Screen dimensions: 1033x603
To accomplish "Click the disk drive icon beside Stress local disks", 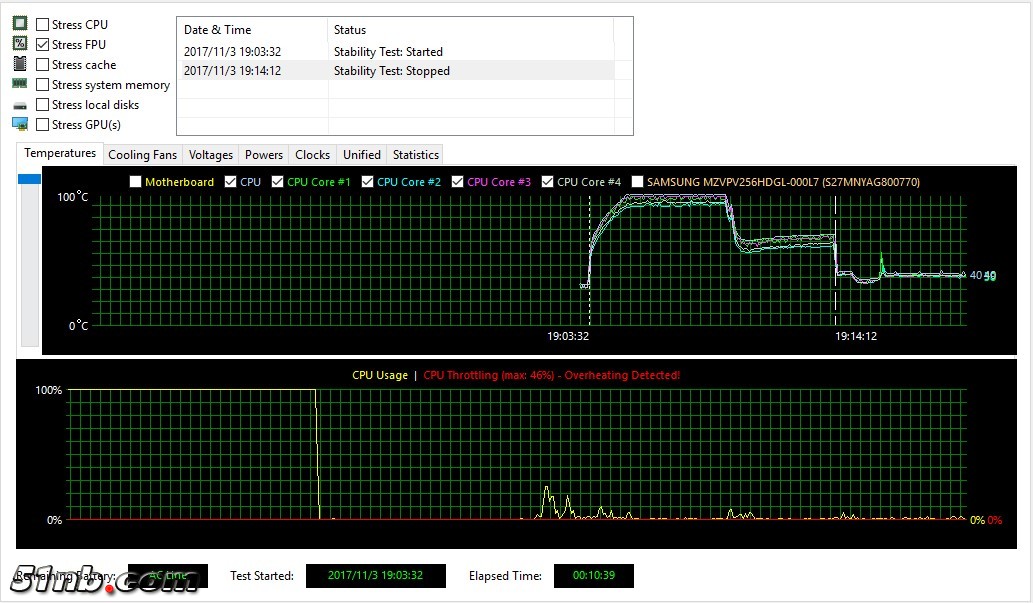I will (19, 105).
